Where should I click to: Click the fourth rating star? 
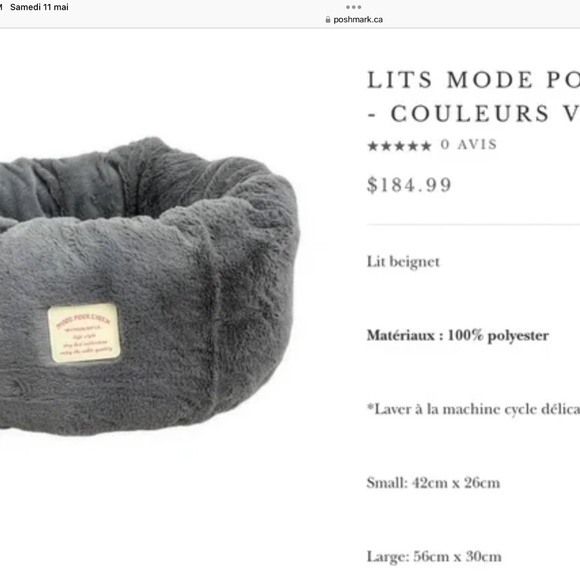coord(413,146)
